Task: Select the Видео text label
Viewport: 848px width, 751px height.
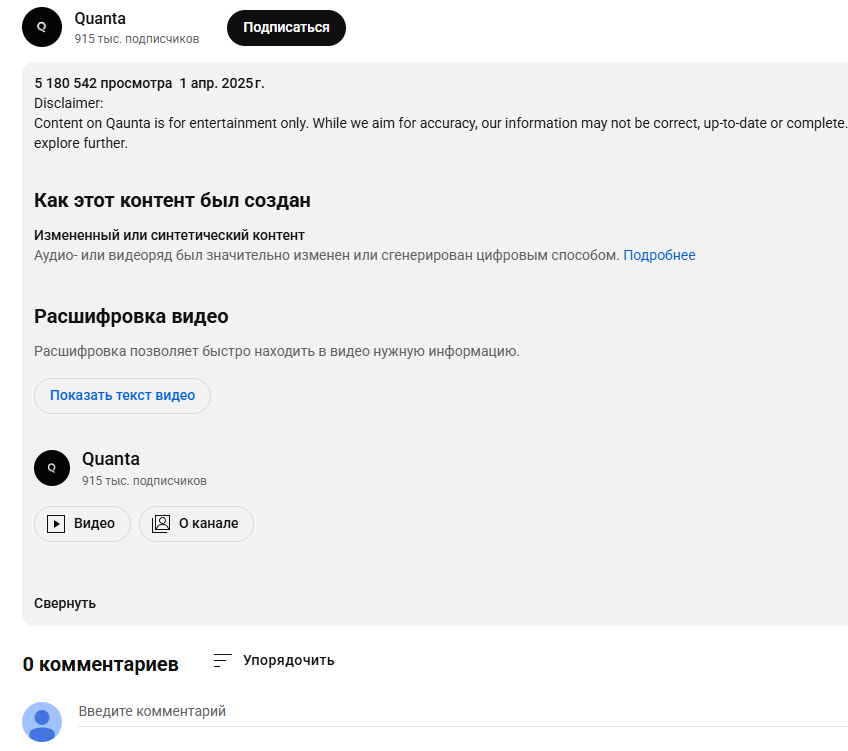Action: point(94,524)
